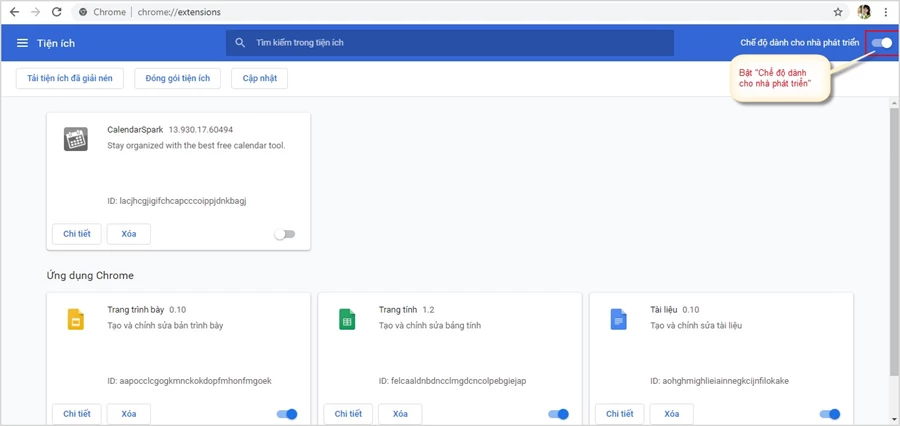Click Đóng gói tiện ích button
The image size is (900, 426).
tap(178, 79)
